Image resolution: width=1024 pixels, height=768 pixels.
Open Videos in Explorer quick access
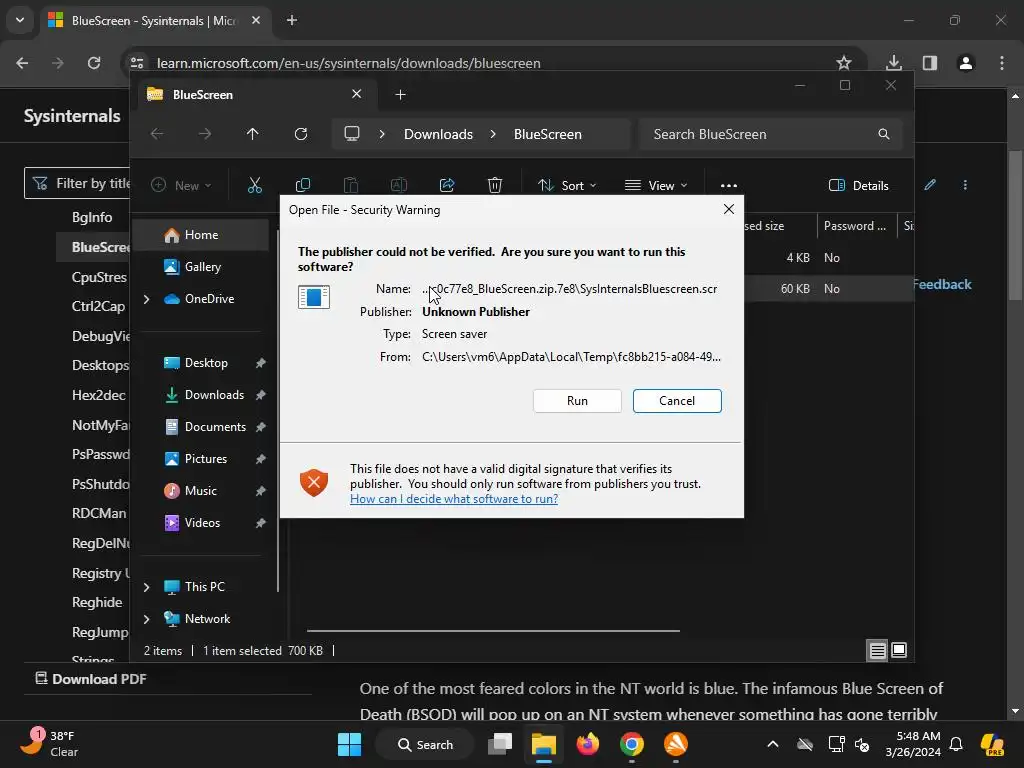202,523
